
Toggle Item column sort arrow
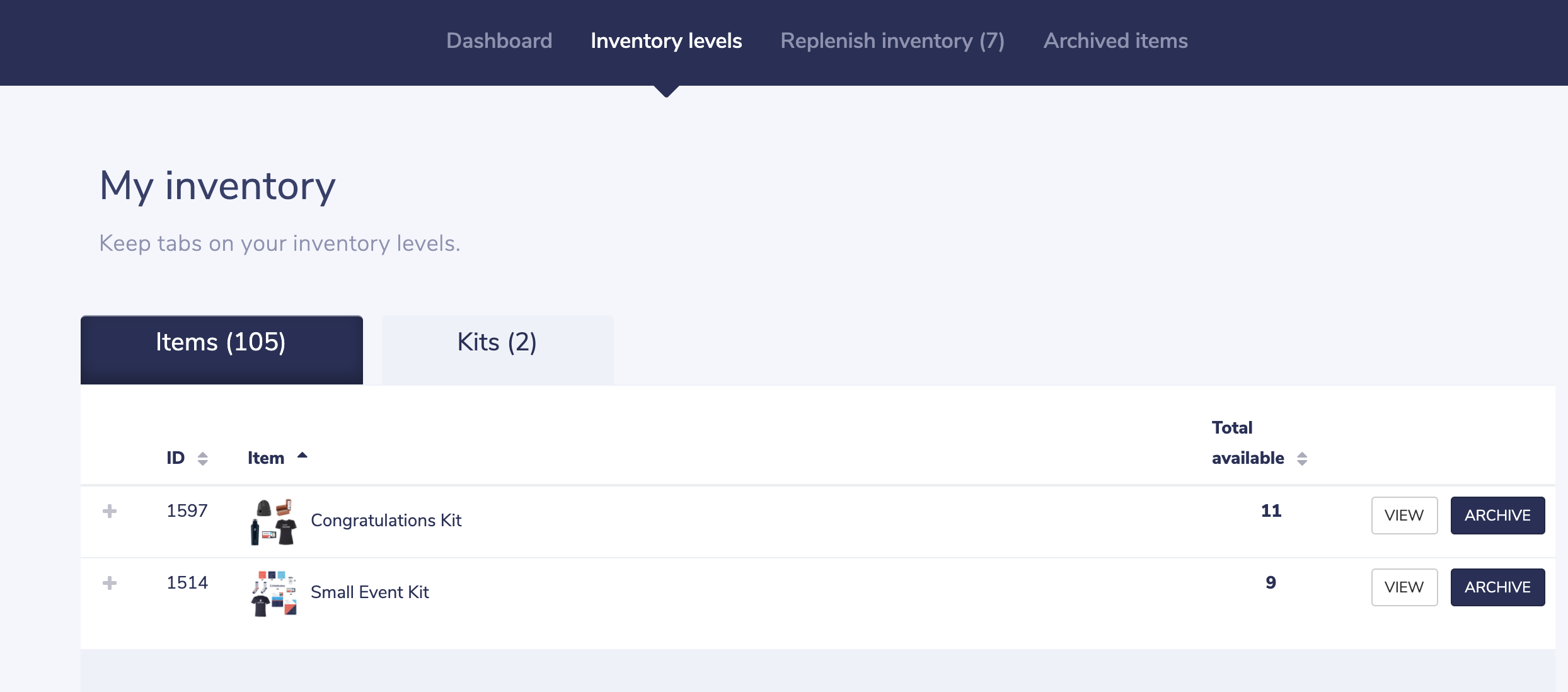pos(303,456)
